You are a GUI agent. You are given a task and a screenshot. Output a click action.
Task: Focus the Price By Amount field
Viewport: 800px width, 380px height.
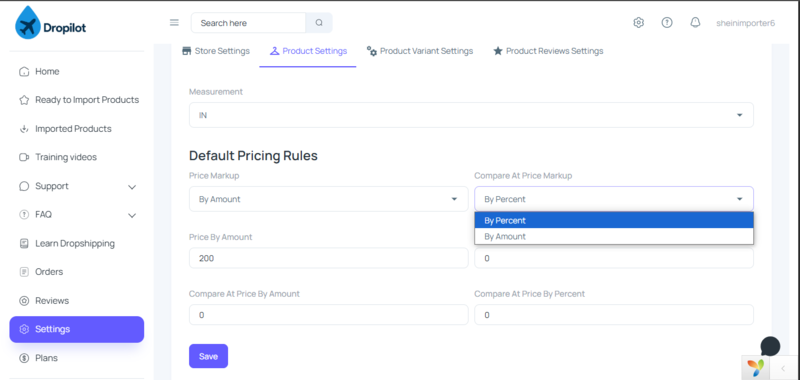point(329,258)
